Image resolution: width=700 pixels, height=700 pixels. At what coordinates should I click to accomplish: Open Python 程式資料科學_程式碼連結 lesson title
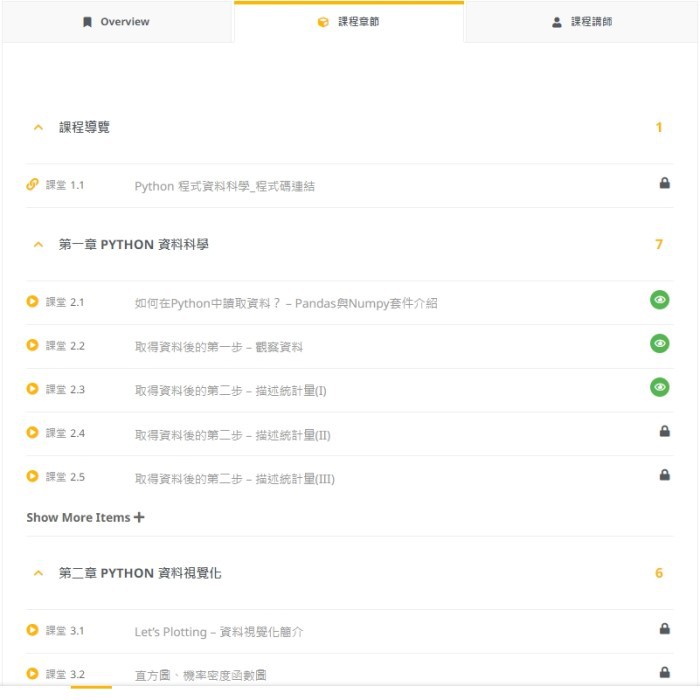[x=224, y=186]
